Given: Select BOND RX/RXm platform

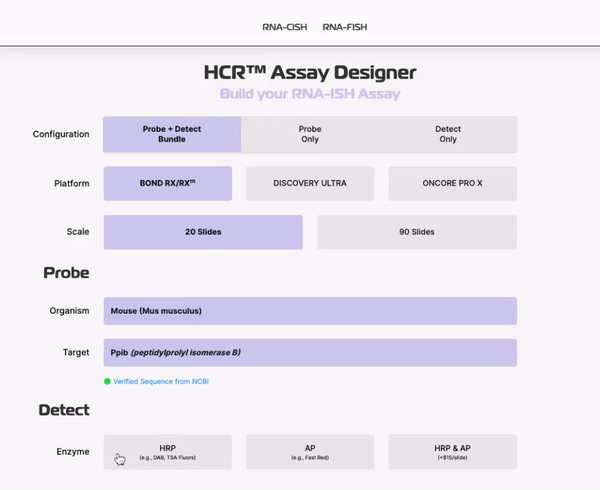Looking at the screenshot, I should point(168,183).
